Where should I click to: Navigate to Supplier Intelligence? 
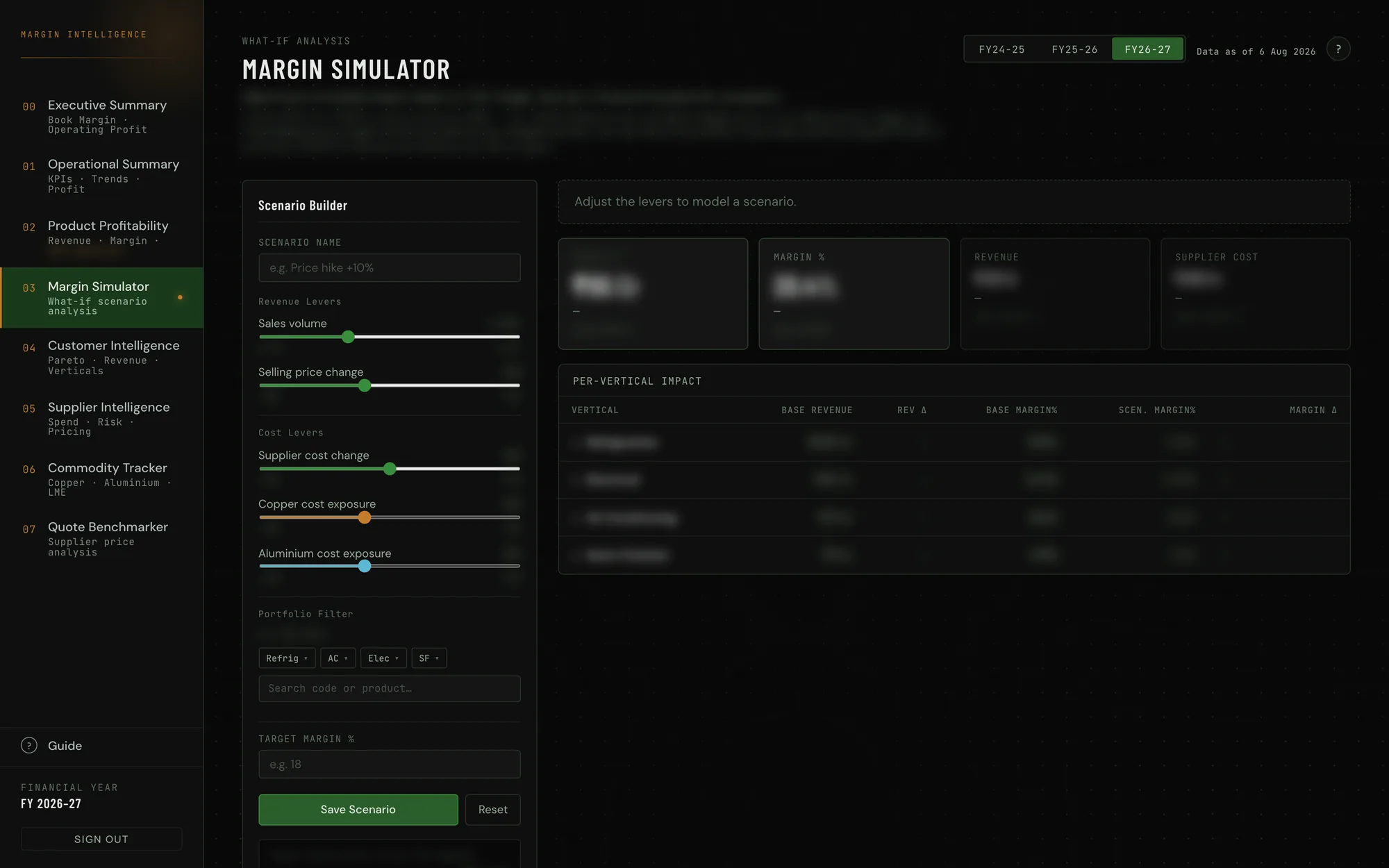coord(101,418)
